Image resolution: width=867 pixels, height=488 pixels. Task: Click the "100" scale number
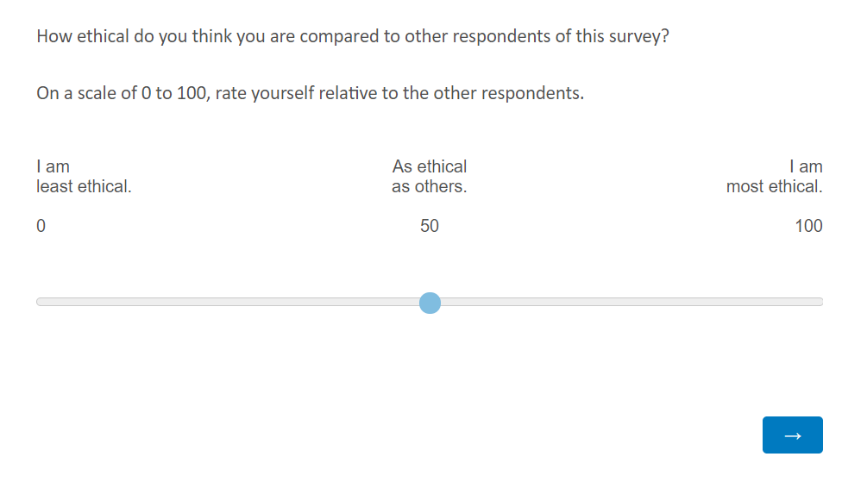click(808, 225)
